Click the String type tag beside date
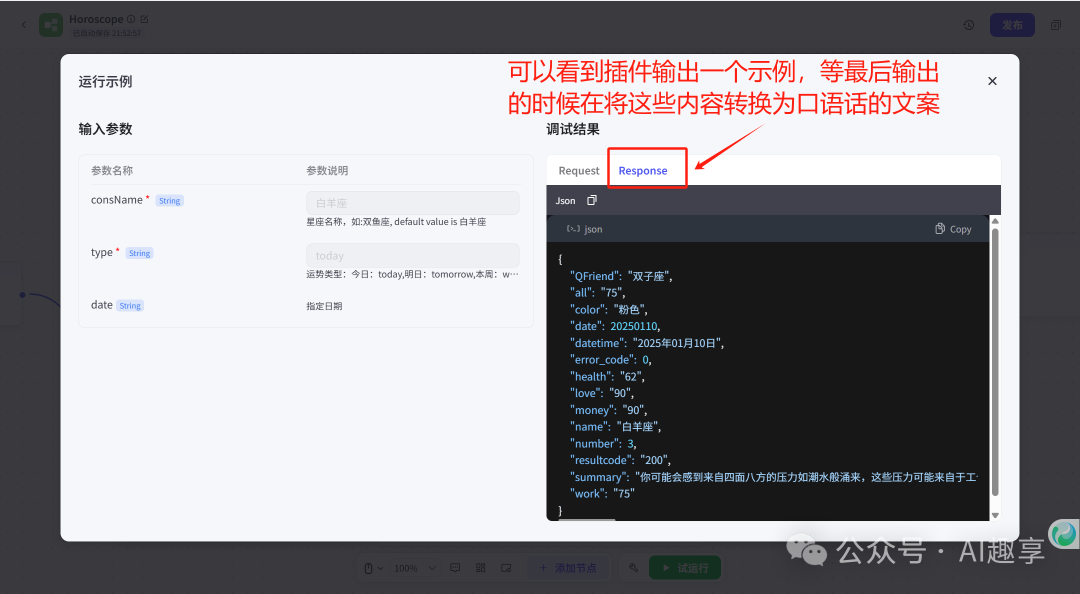Screen dimensions: 1080x594 click(x=129, y=305)
